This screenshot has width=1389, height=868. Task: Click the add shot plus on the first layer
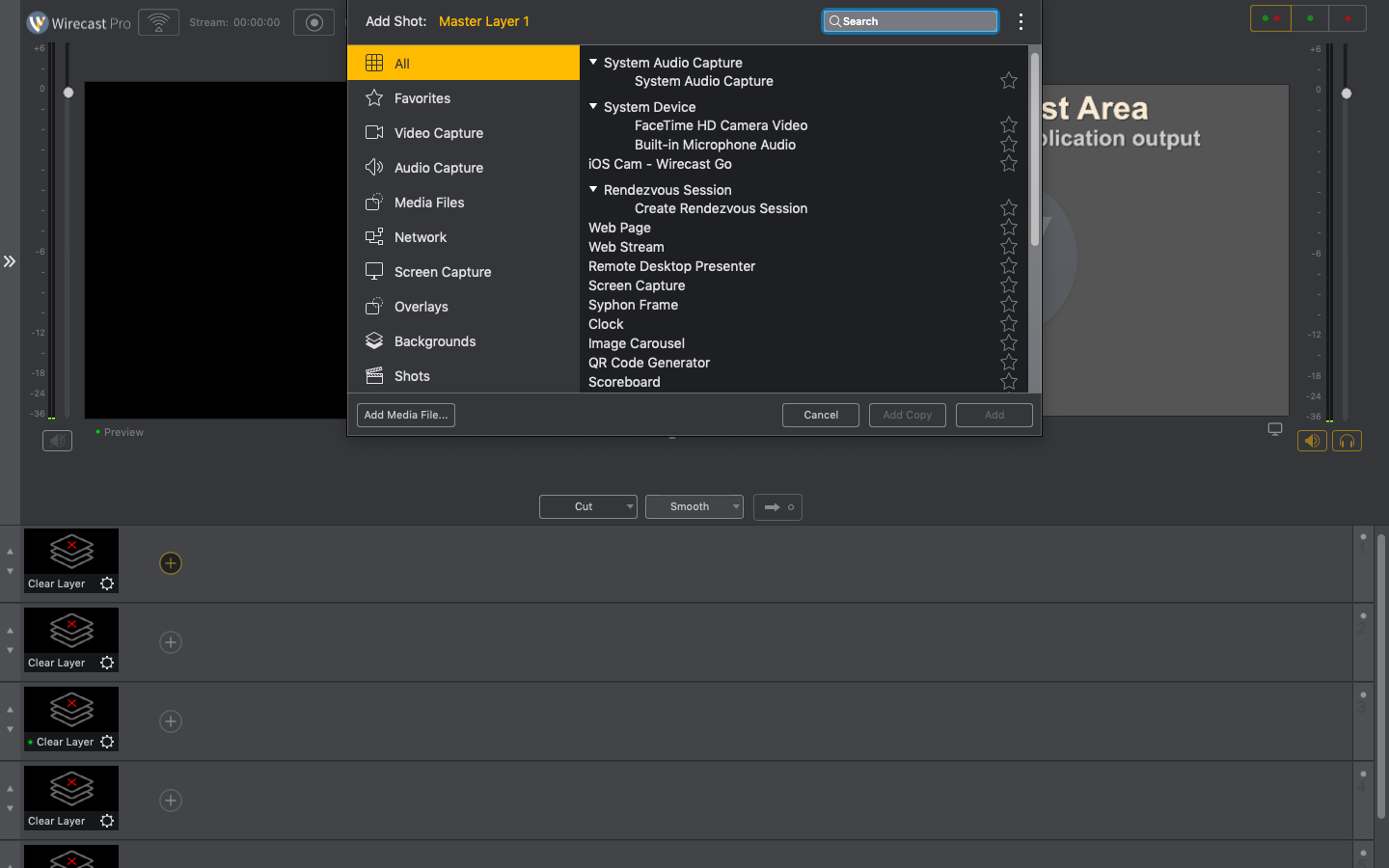(x=171, y=563)
